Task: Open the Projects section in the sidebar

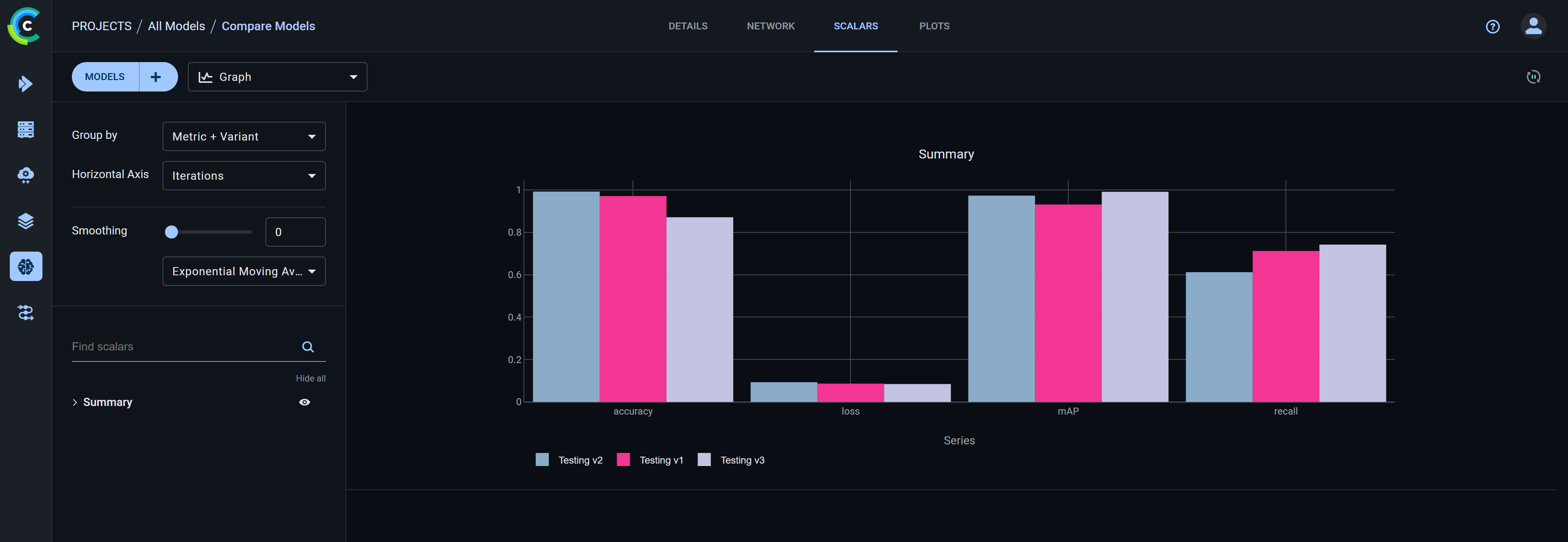Action: point(25,83)
